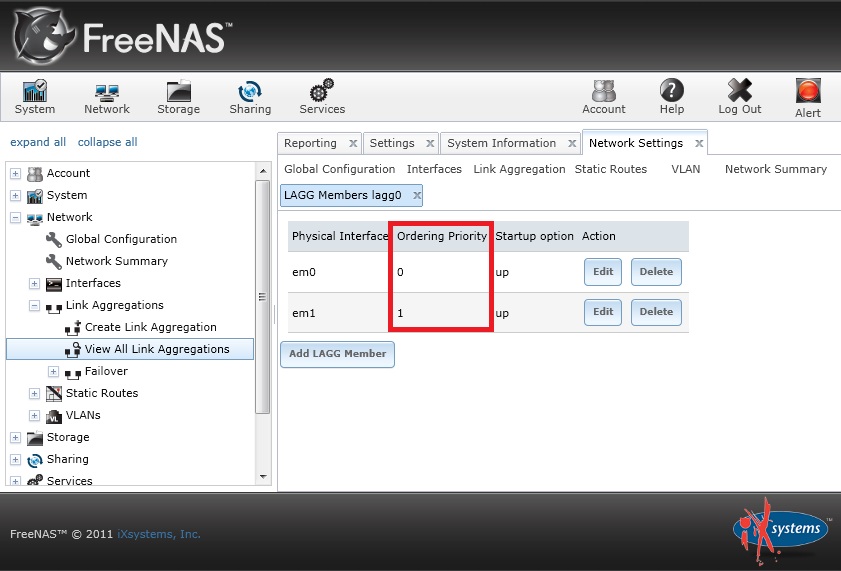Viewport: 841px width, 571px height.
Task: Click the Network icon in the tree
Action: click(35, 218)
